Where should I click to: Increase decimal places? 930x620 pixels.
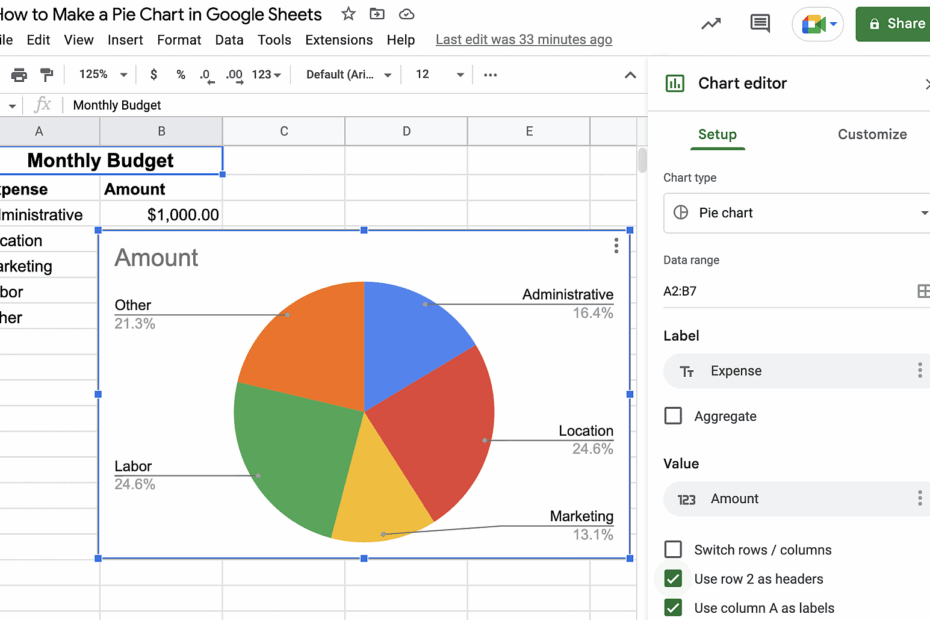(234, 76)
